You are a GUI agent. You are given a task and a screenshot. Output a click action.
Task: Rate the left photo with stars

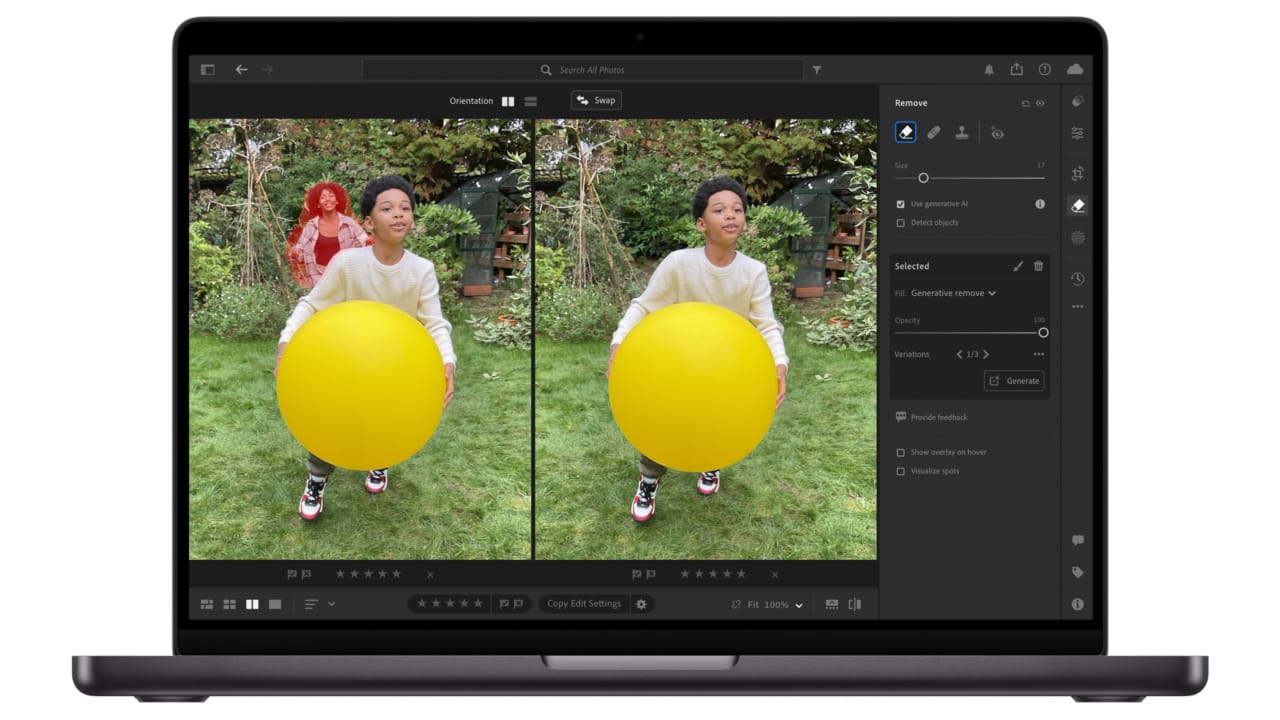[x=368, y=574]
